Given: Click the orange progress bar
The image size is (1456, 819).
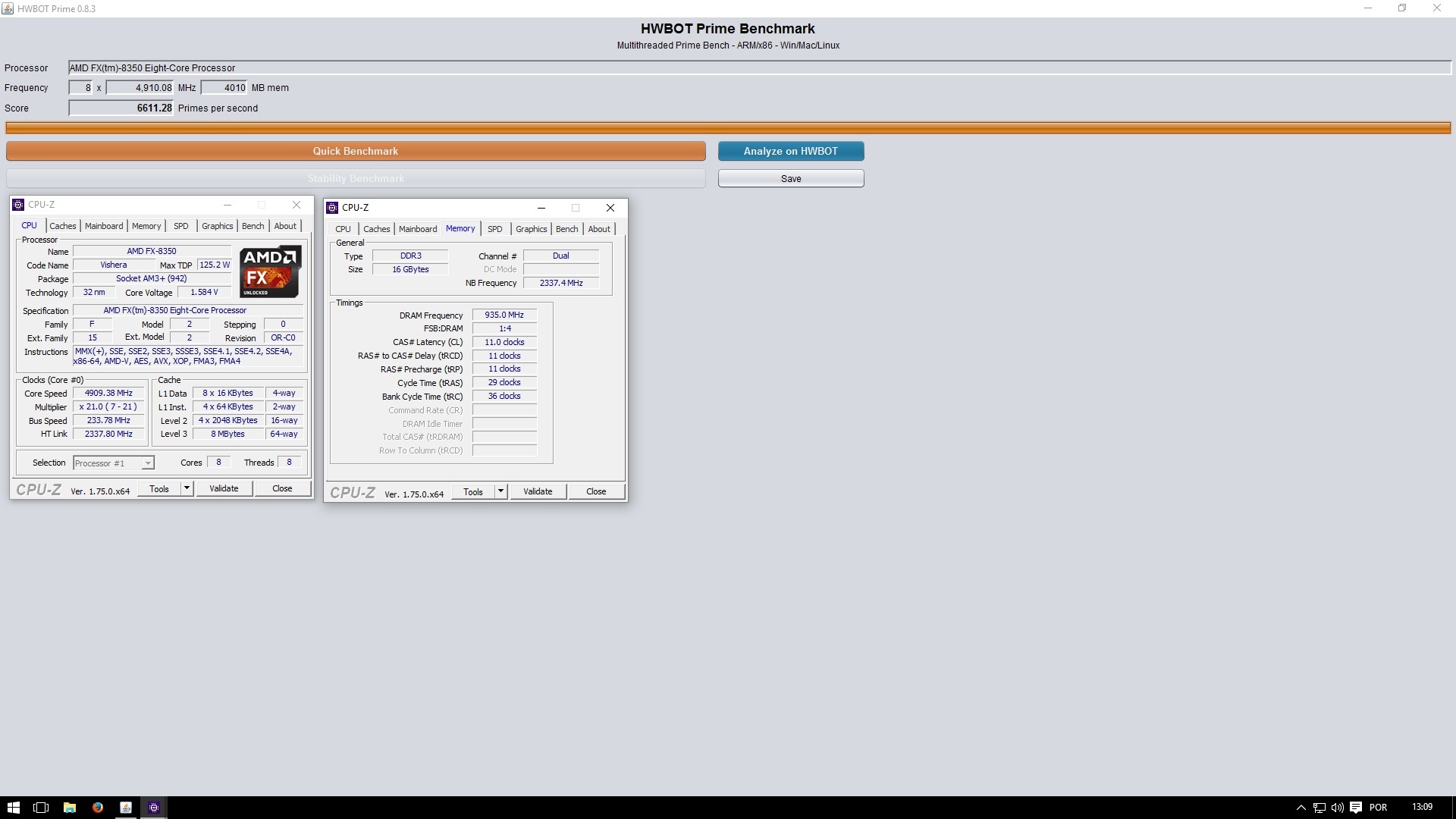Looking at the screenshot, I should click(x=728, y=127).
